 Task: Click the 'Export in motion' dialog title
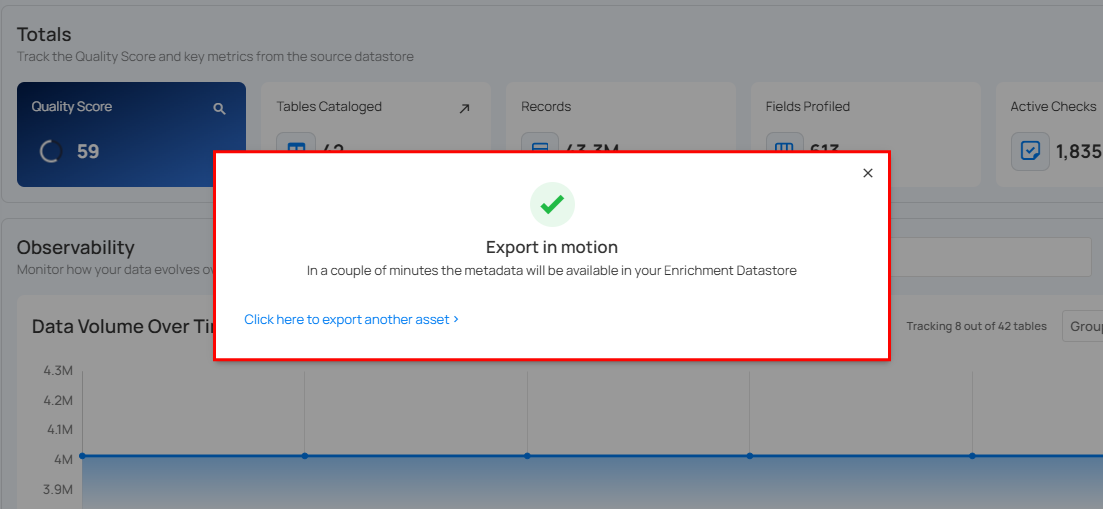click(552, 247)
